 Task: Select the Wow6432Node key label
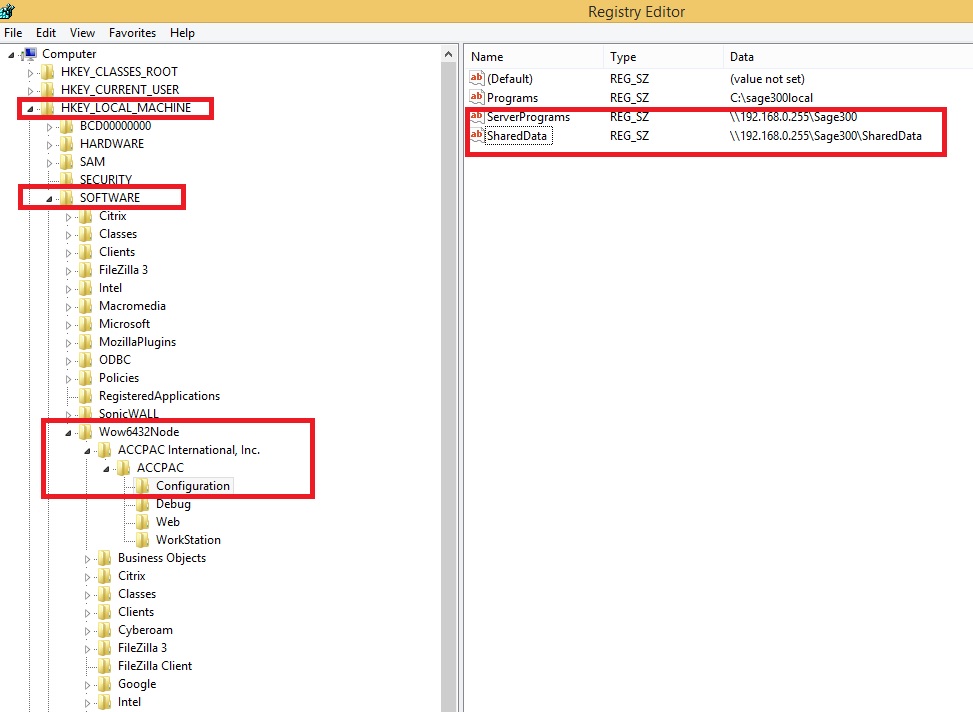[139, 432]
